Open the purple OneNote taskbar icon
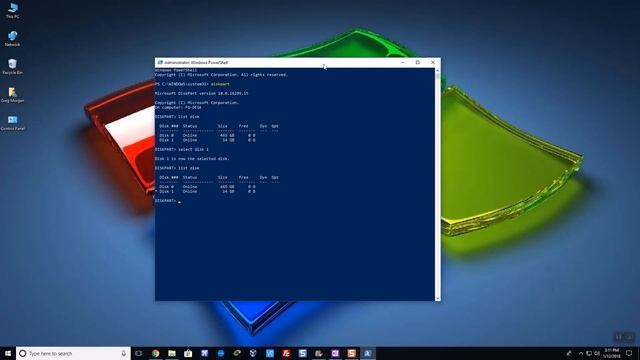This screenshot has height=360, width=640. [x=335, y=353]
